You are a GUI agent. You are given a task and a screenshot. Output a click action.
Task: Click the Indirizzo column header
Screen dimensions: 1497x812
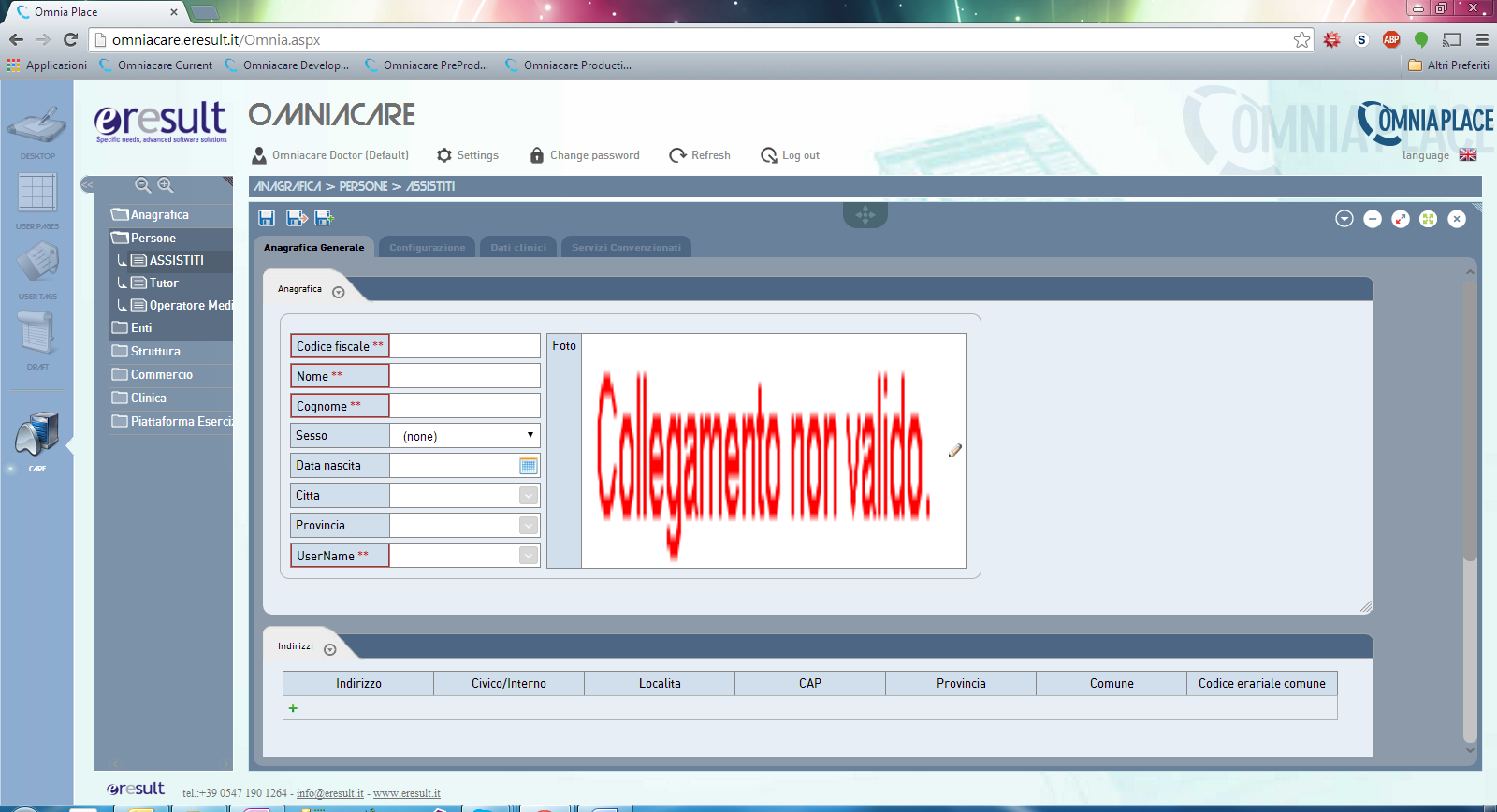click(x=358, y=684)
